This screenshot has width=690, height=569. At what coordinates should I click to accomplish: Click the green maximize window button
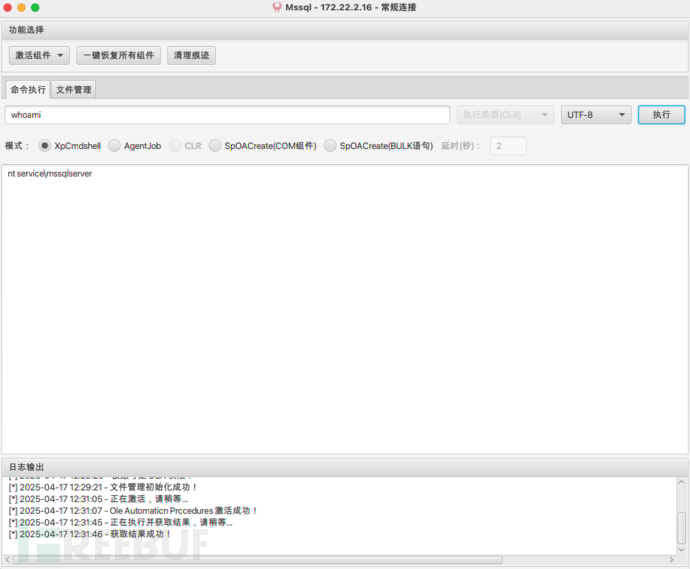pos(35,7)
